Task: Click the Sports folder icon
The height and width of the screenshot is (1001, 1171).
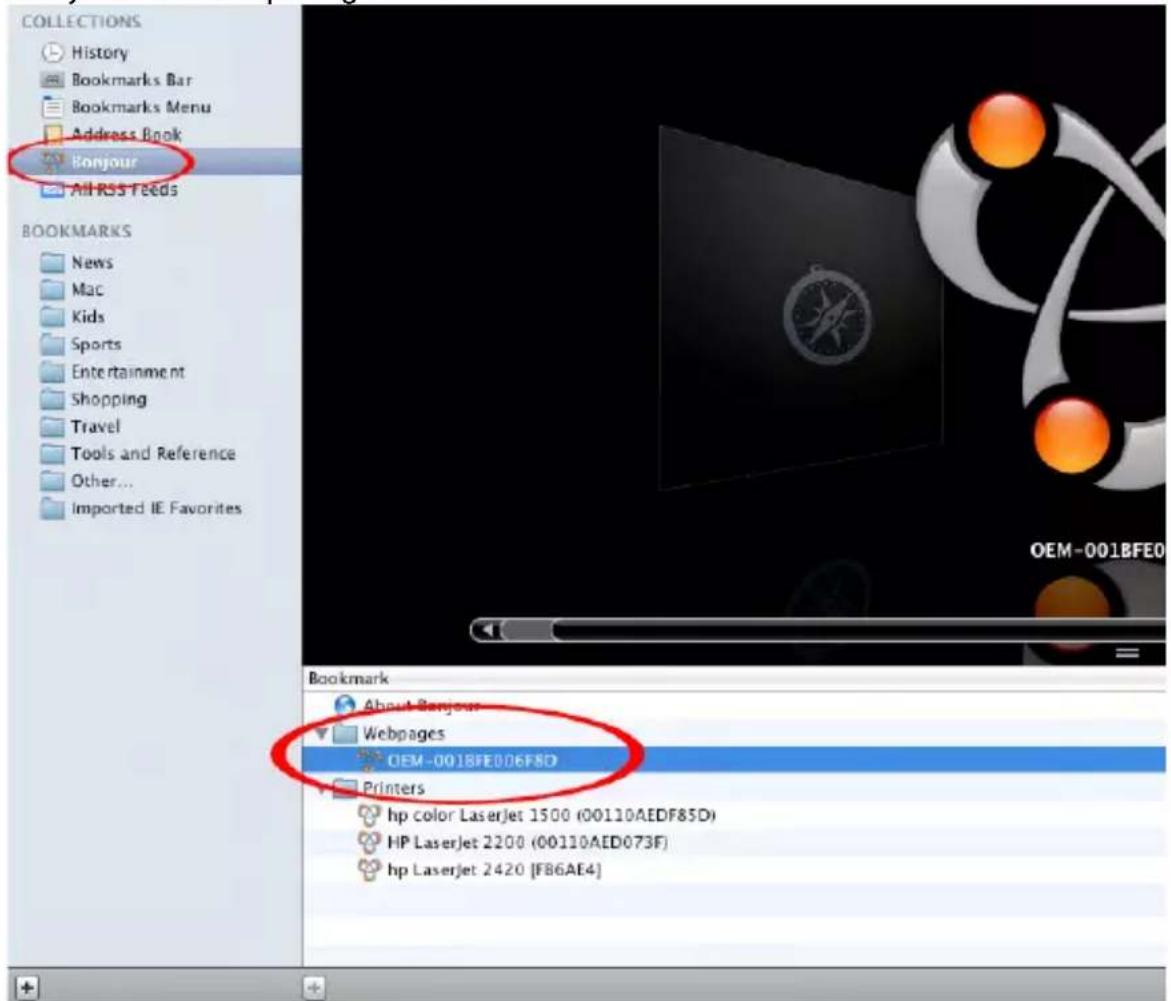Action: tap(52, 344)
